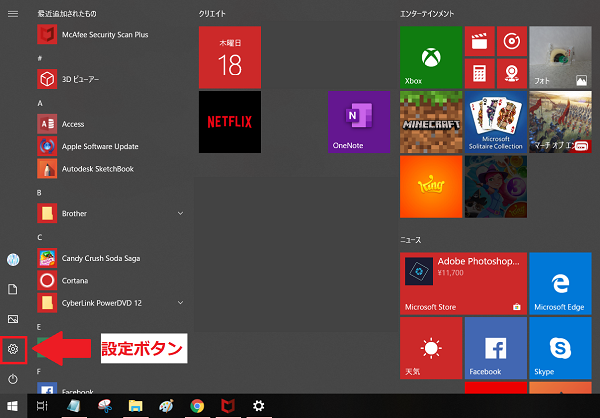Open Adobe Photoshop Microsoft Store tile
Viewport: 600px width, 418px height.
pos(463,284)
